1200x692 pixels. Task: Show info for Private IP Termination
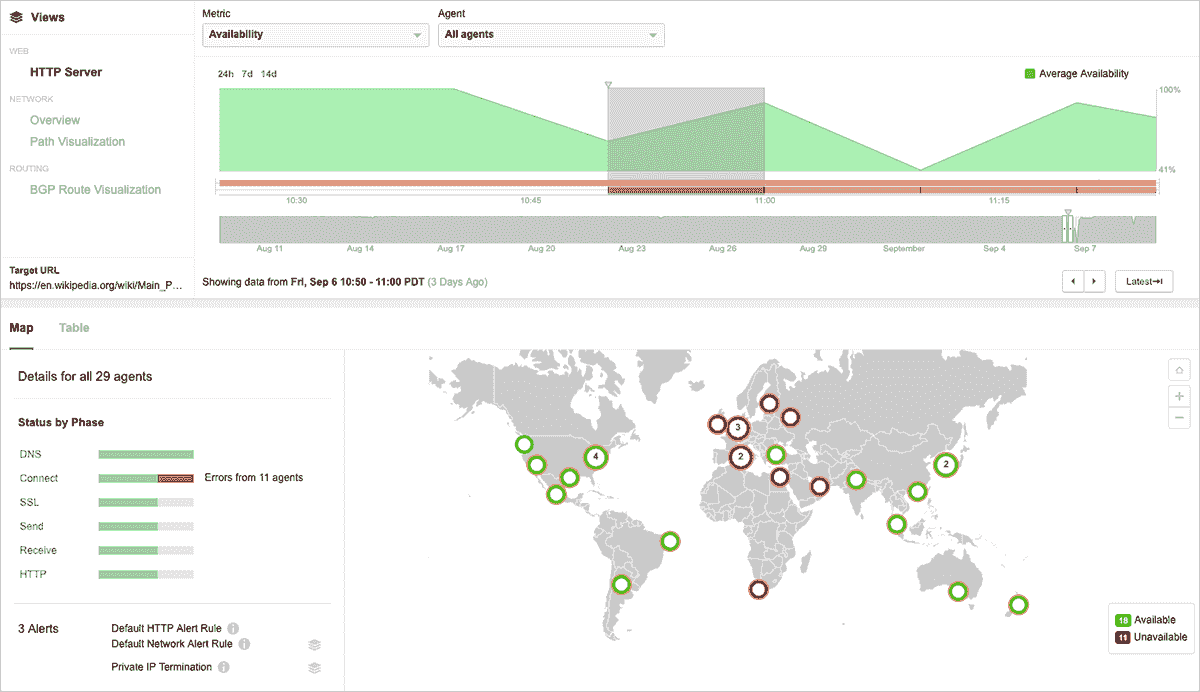click(224, 667)
